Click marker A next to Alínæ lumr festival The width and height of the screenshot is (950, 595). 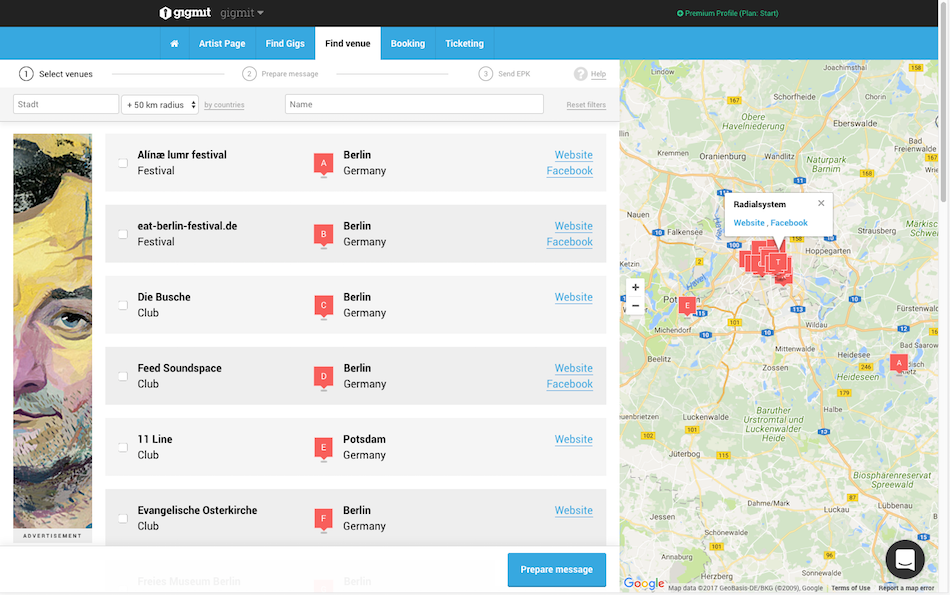coord(324,164)
